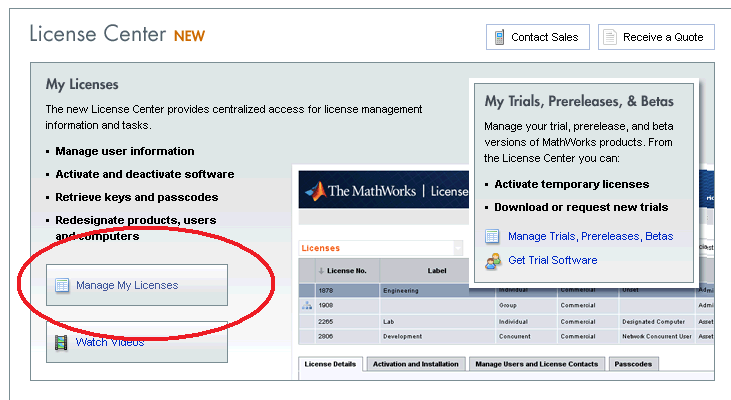The height and width of the screenshot is (400, 731).
Task: Click the people icon beside Get Trial Software
Action: click(492, 261)
